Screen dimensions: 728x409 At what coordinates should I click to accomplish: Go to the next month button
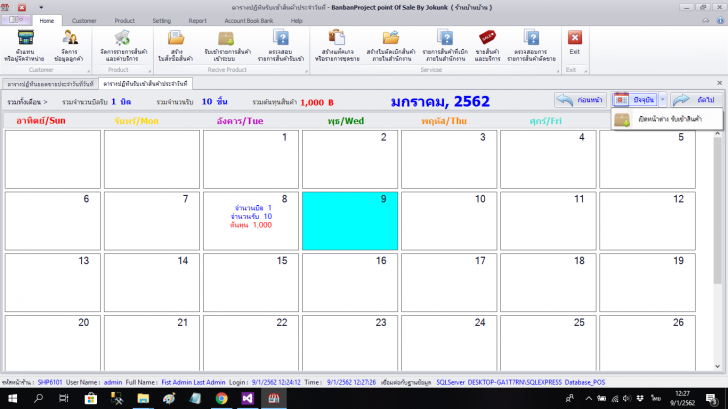(696, 100)
